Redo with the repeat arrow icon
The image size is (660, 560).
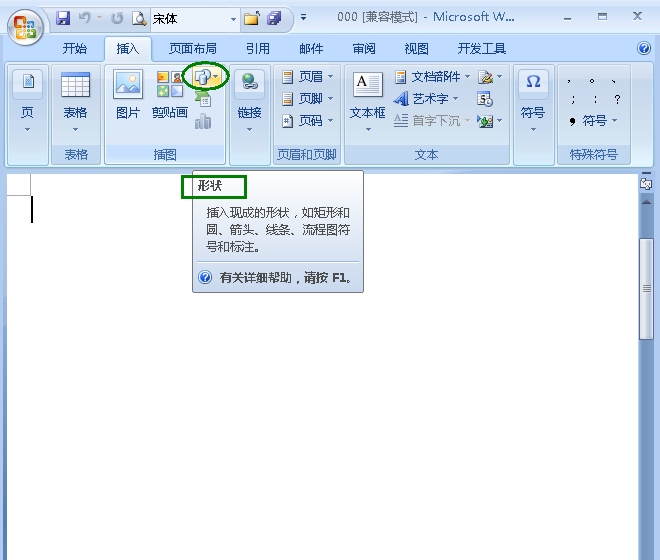click(x=117, y=18)
